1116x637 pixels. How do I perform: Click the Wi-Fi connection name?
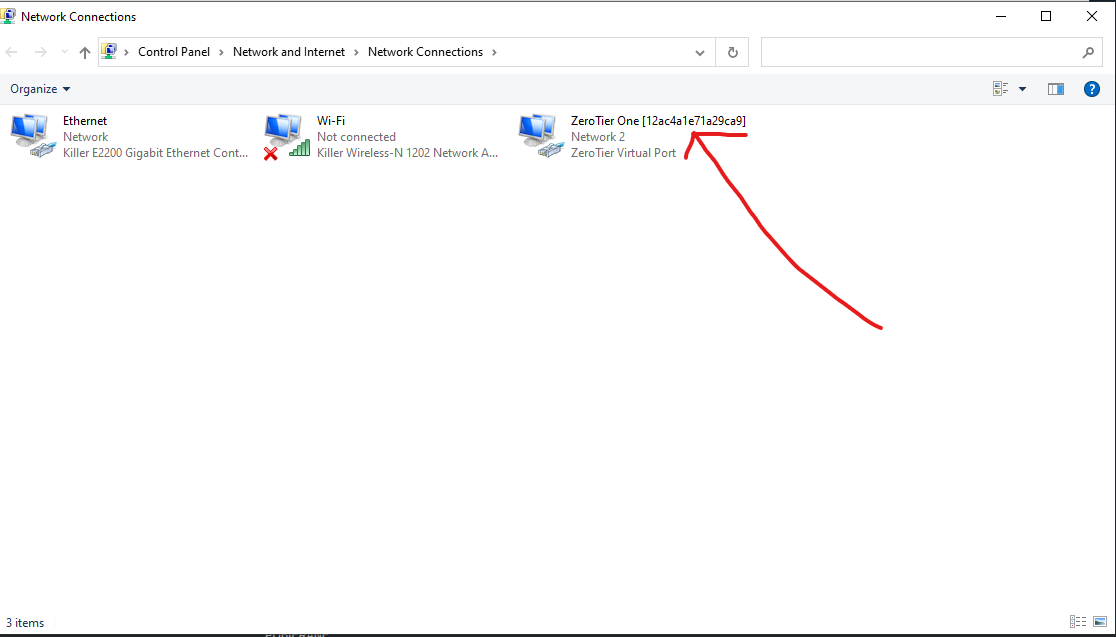(x=331, y=121)
